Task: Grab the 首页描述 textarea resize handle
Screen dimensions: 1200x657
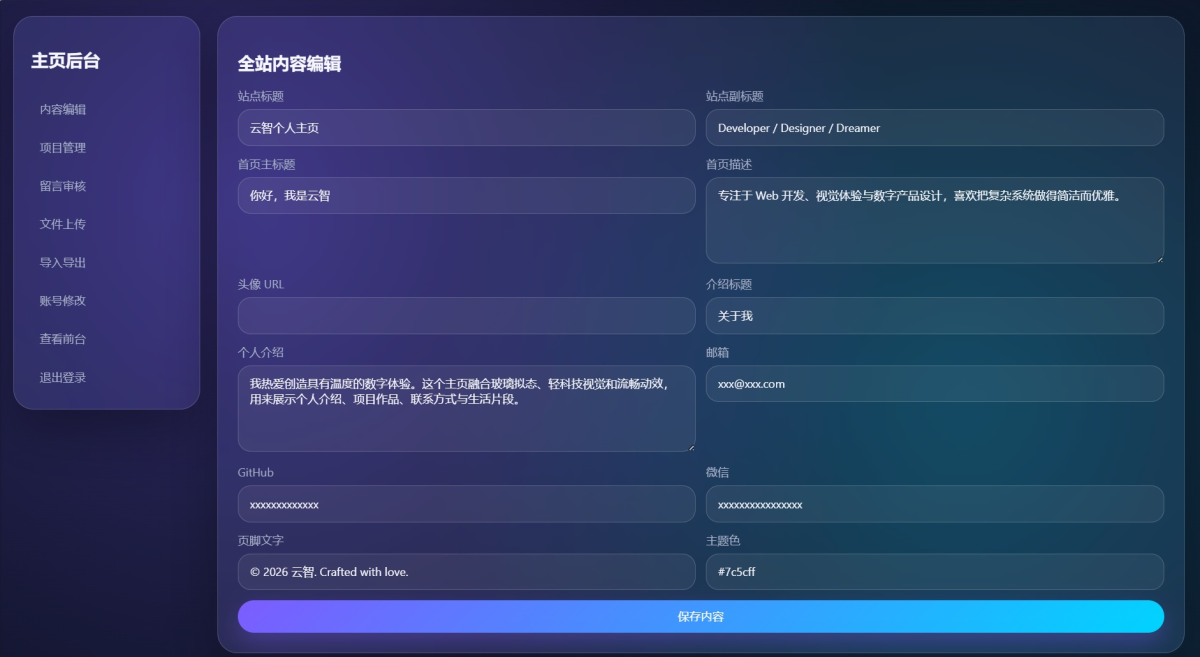Action: [x=1158, y=258]
